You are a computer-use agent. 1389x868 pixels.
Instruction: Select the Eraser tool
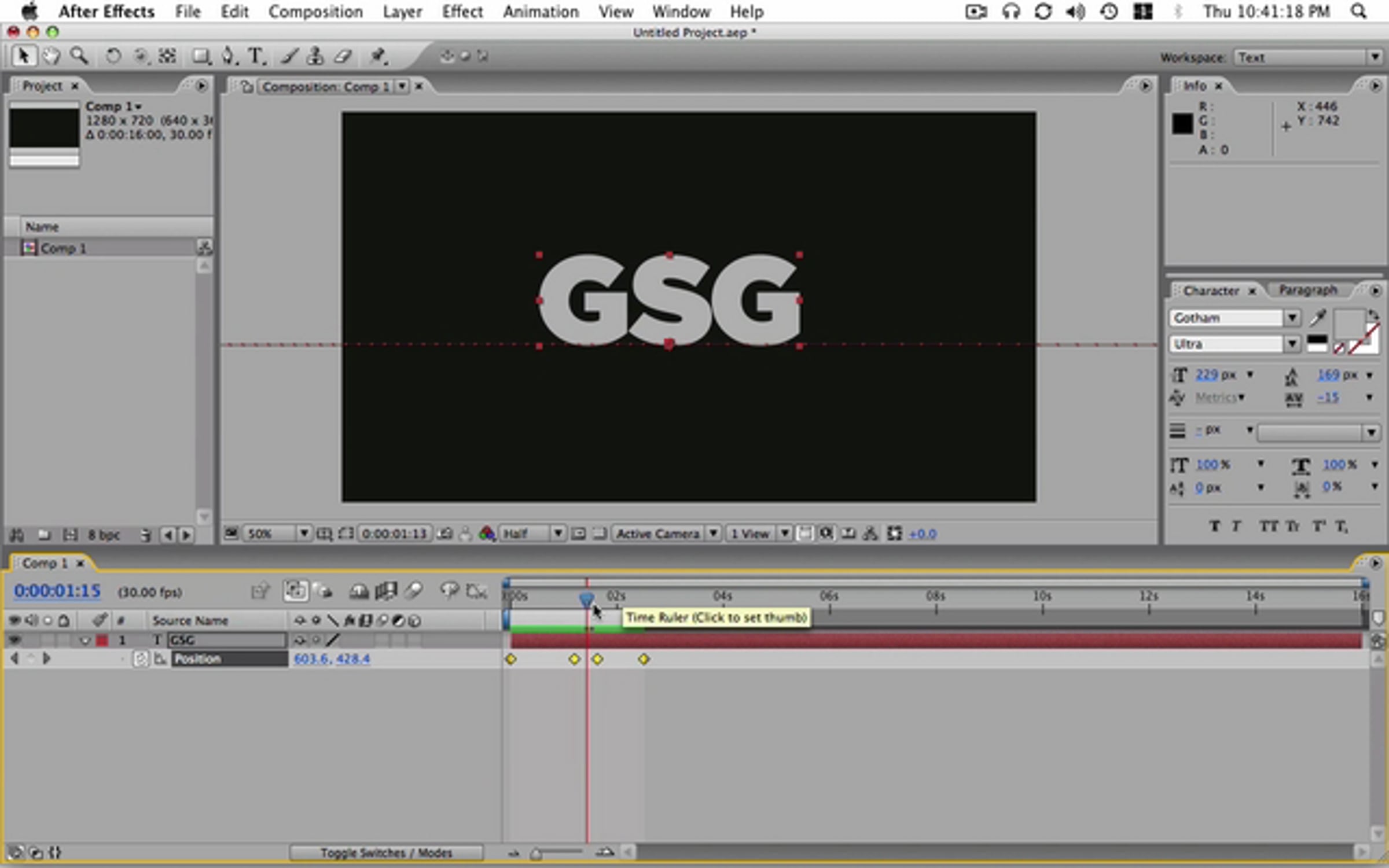coord(343,56)
